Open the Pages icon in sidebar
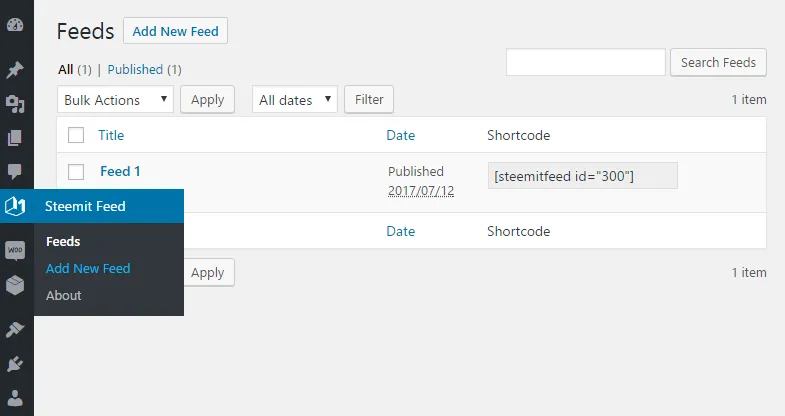The height and width of the screenshot is (416, 785). [15, 138]
